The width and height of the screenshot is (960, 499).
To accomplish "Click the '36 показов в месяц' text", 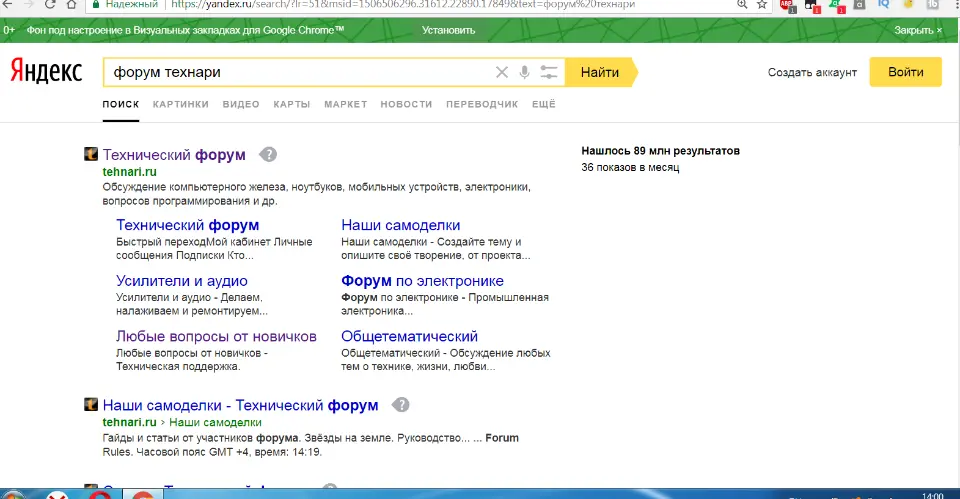I will [x=630, y=167].
